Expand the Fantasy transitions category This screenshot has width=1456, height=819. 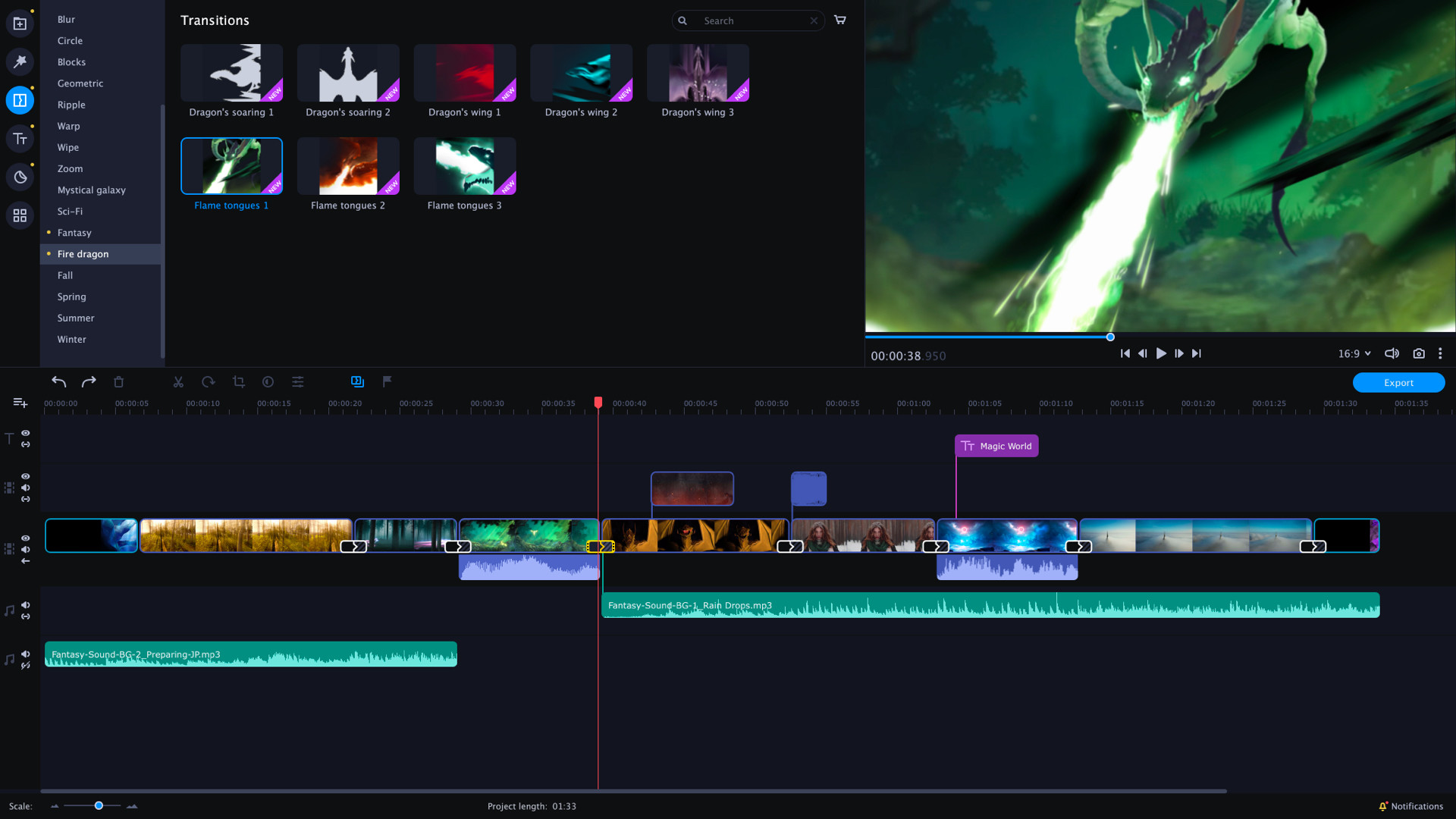(74, 232)
